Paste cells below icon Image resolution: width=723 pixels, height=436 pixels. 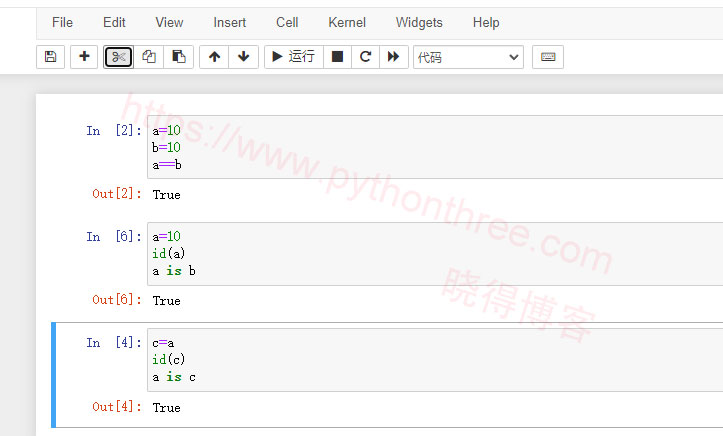click(x=178, y=57)
